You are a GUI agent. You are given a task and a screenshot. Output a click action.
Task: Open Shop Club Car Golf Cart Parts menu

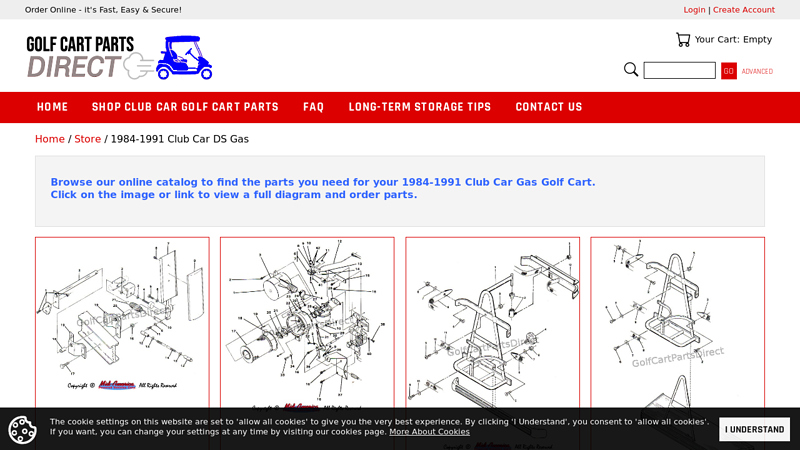(185, 107)
